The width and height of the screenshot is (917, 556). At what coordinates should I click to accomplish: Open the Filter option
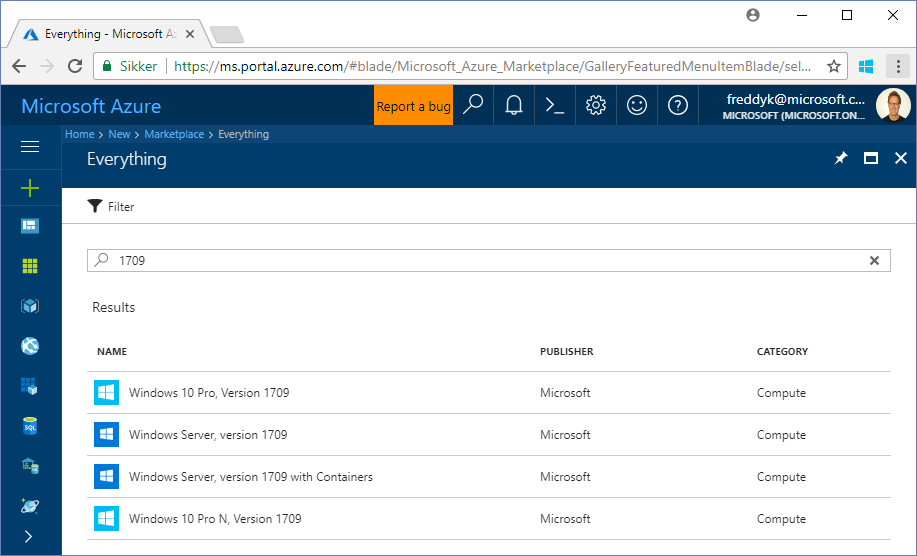111,207
